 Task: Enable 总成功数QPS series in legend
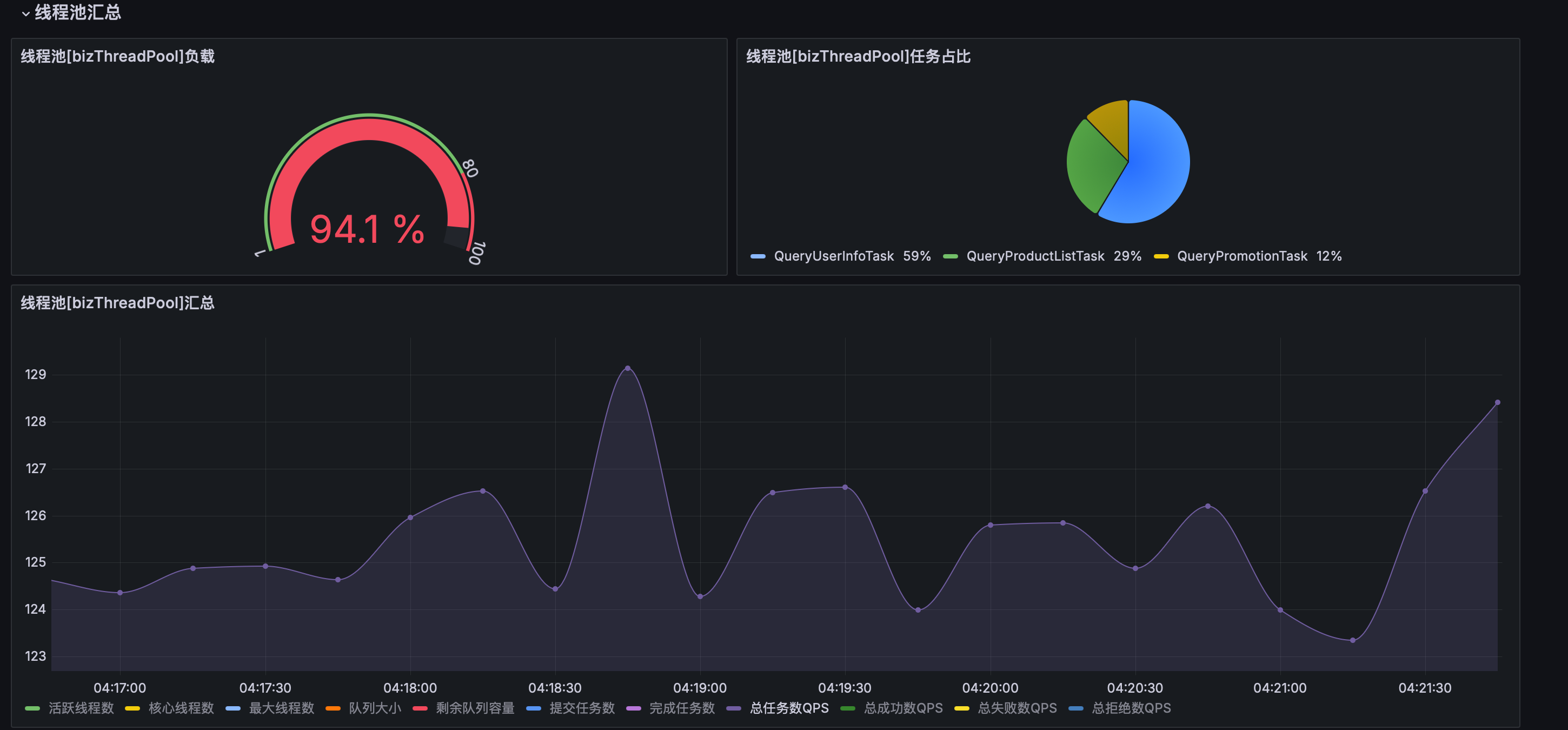pos(903,708)
